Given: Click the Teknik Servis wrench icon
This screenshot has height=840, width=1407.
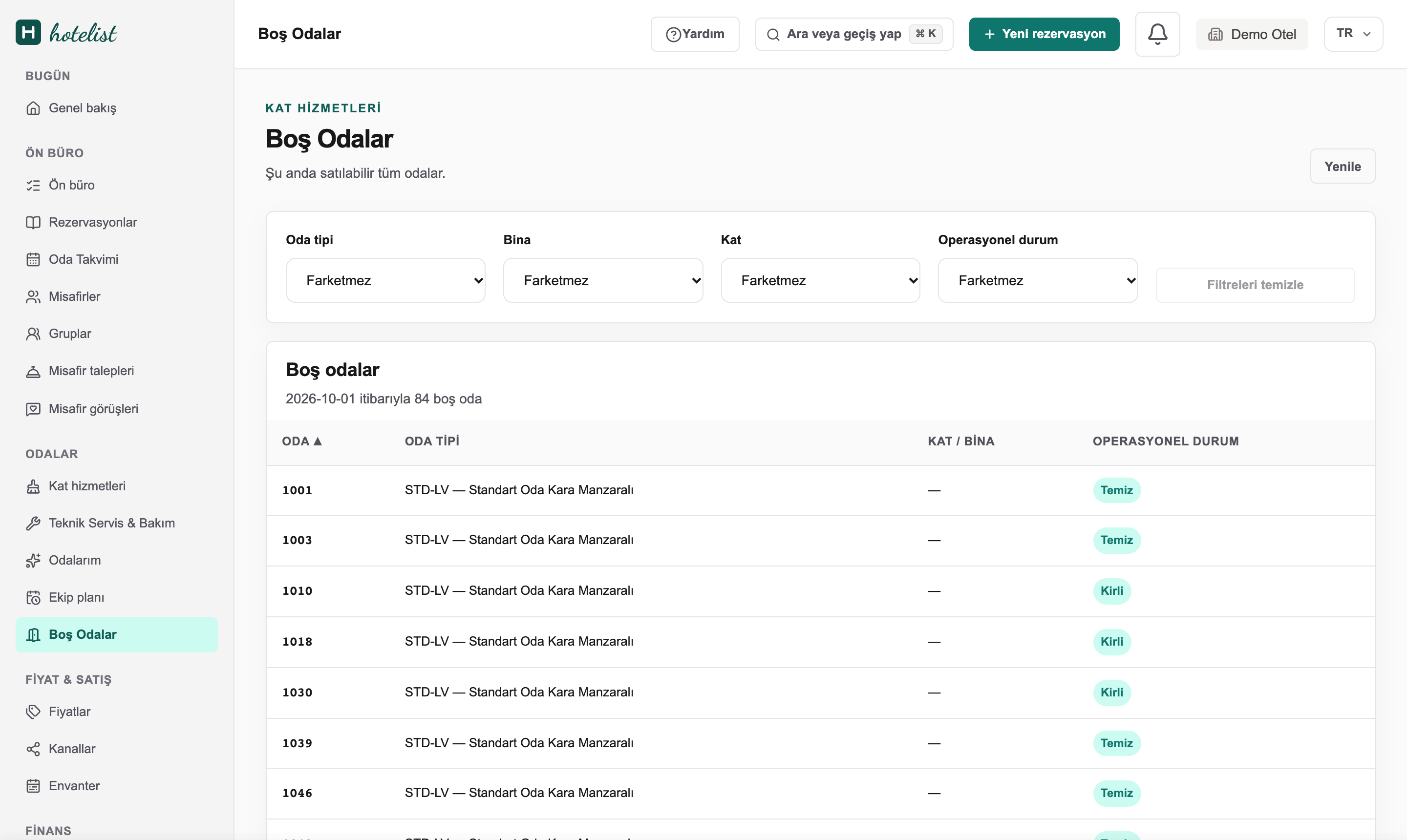Looking at the screenshot, I should point(33,523).
